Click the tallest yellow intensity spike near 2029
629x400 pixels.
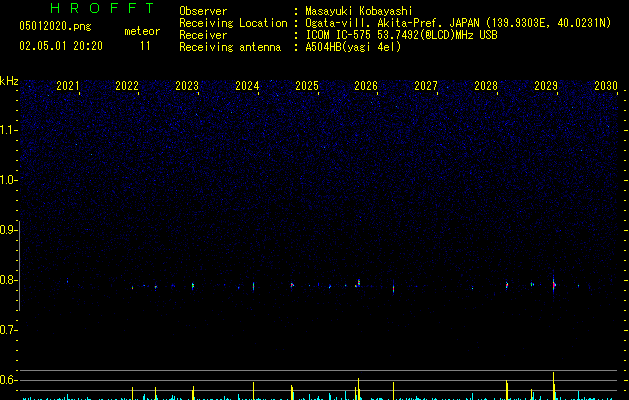click(554, 386)
